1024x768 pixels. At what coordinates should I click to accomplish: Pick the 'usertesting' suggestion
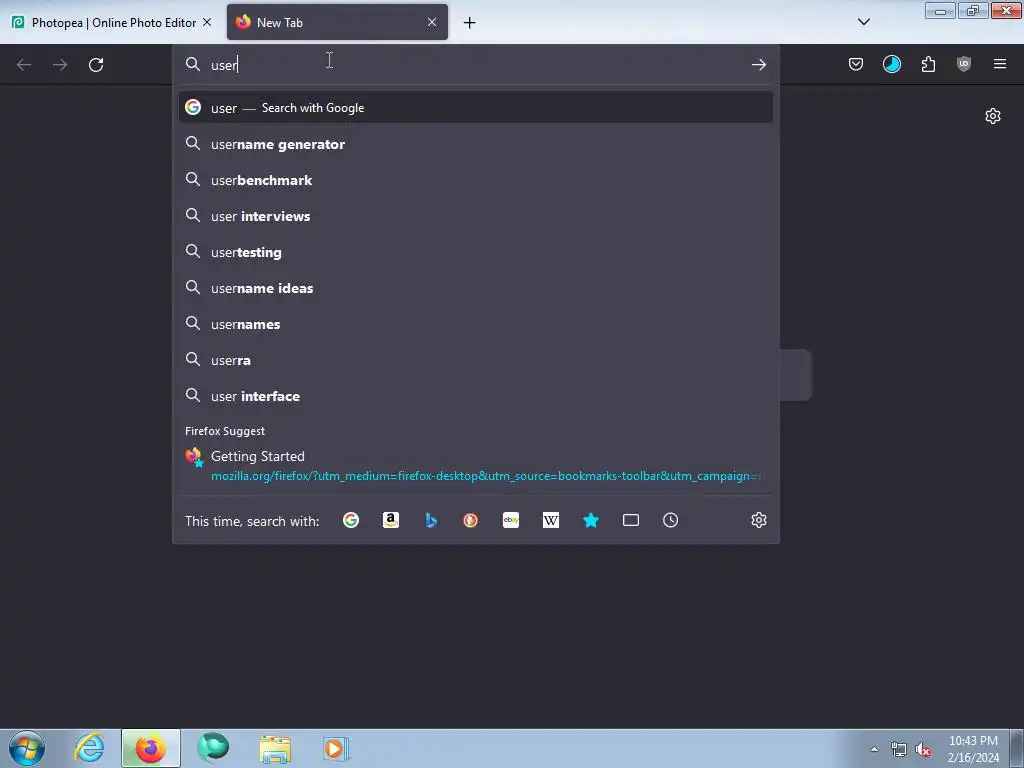tap(475, 252)
